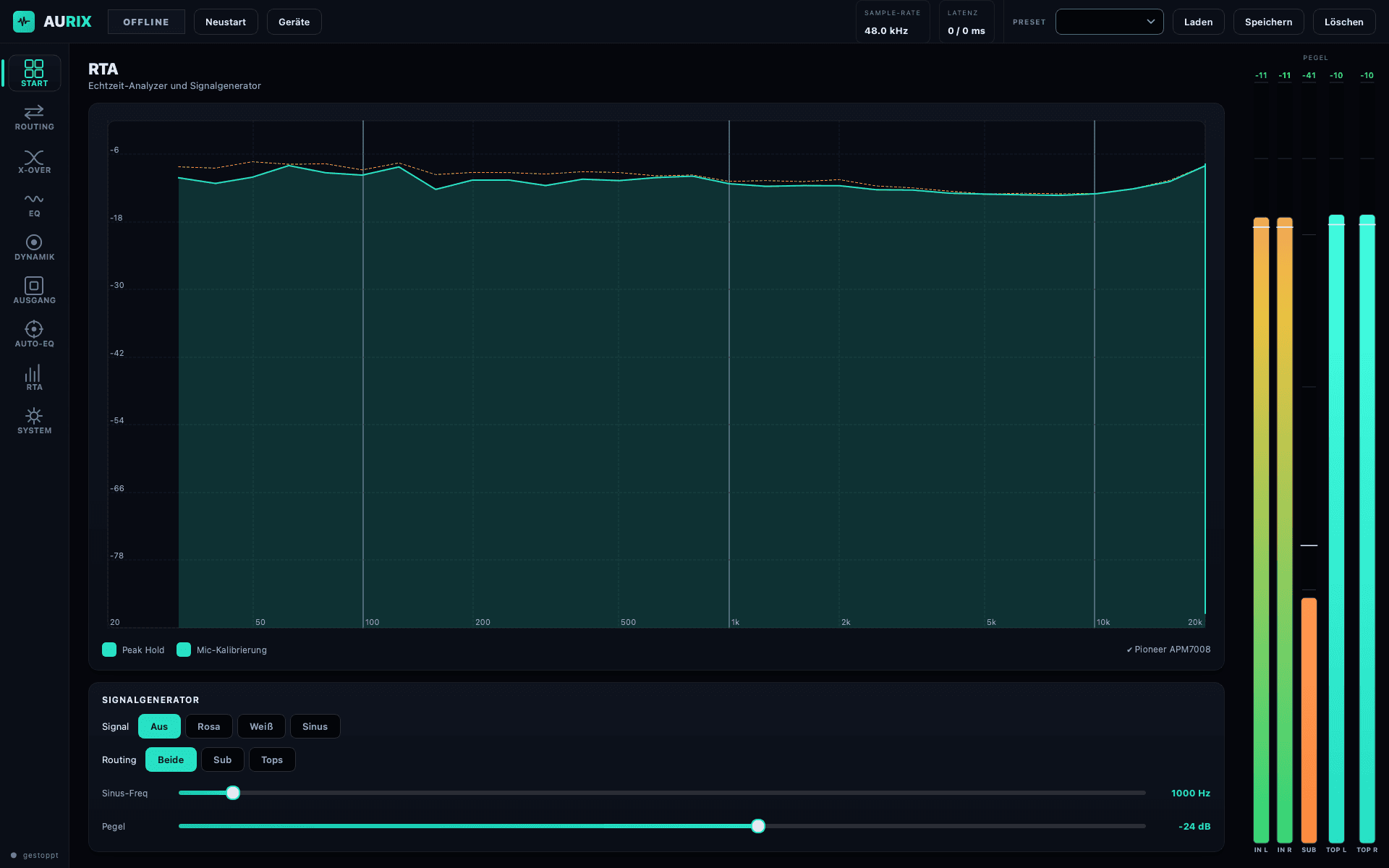Select Sinus signal type

coord(315,726)
